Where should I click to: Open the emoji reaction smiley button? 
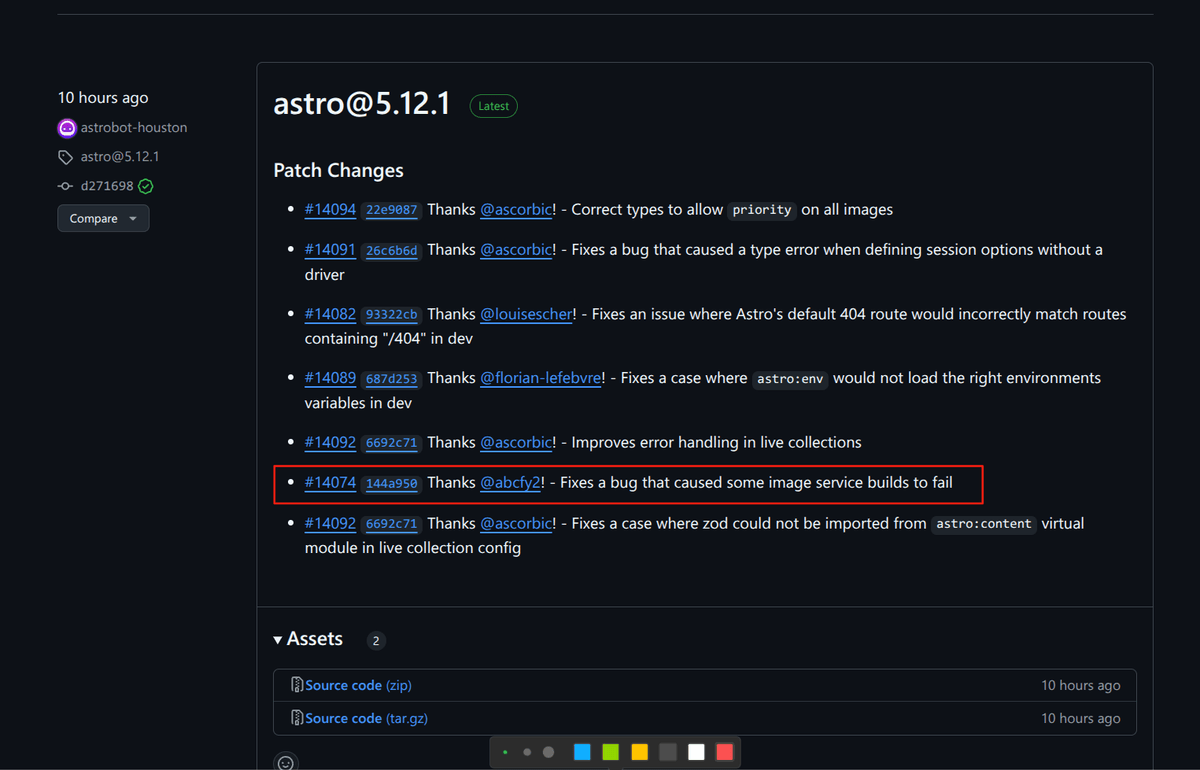286,763
